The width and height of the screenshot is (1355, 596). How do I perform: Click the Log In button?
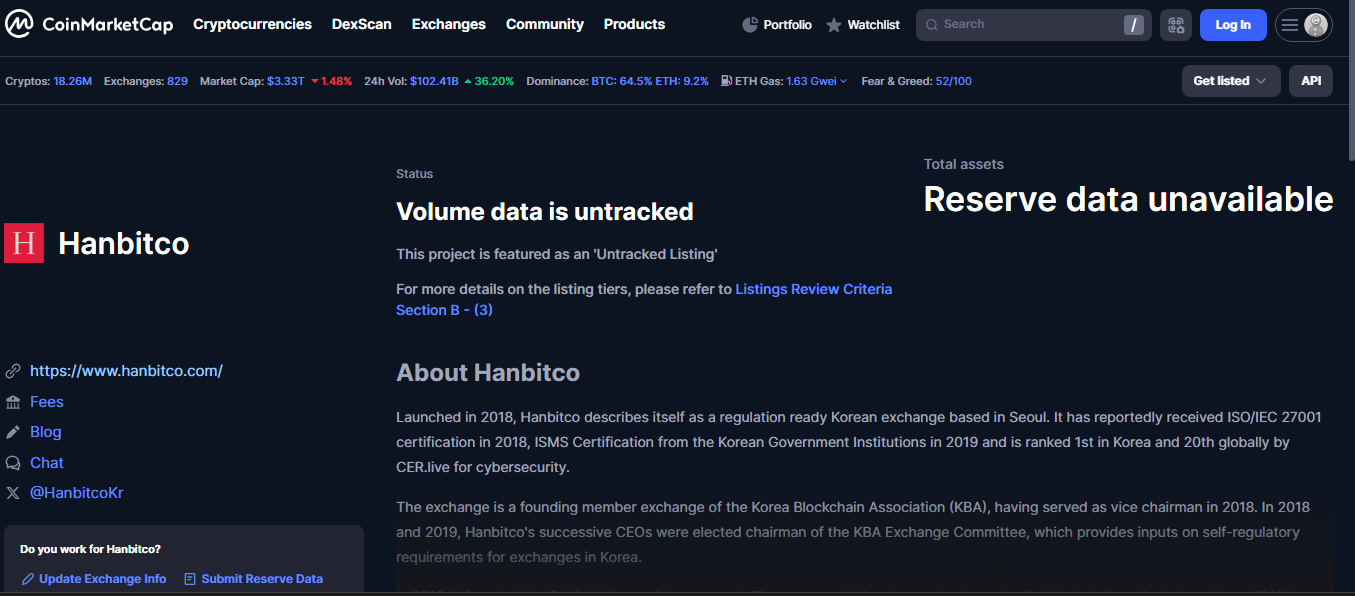click(1233, 25)
